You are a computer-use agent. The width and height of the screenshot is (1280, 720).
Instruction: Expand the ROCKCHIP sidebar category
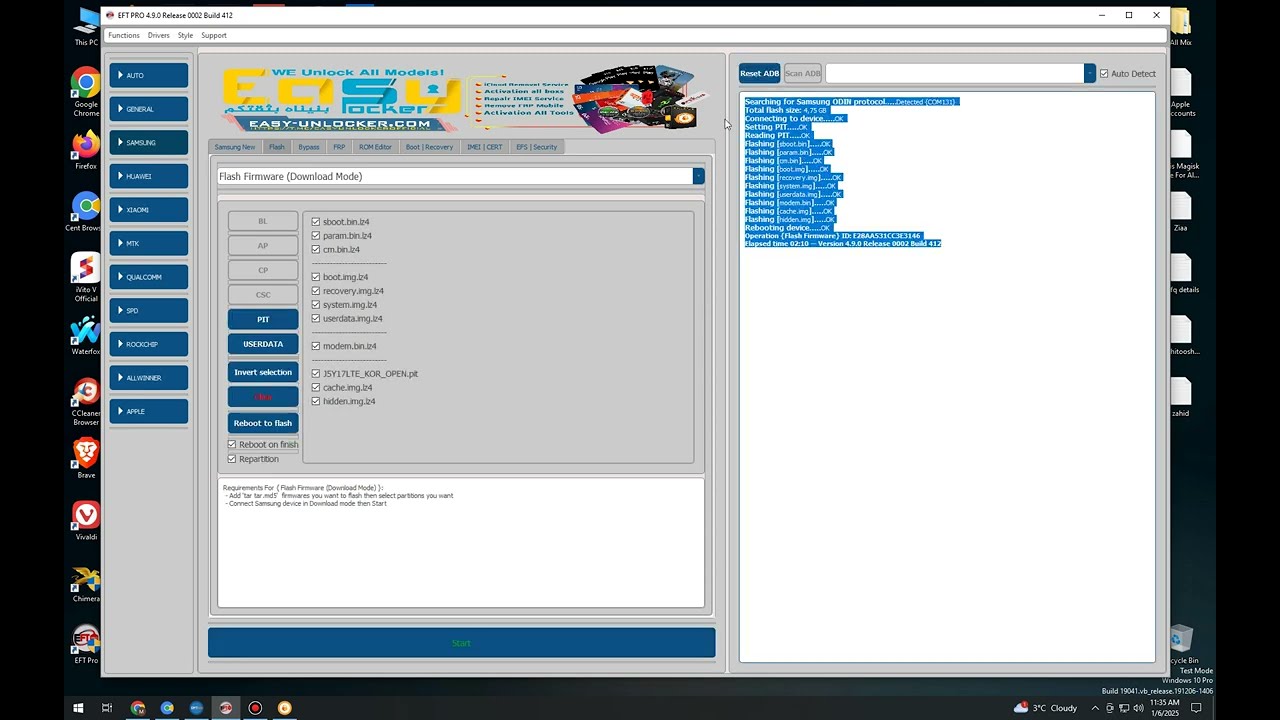click(x=149, y=344)
